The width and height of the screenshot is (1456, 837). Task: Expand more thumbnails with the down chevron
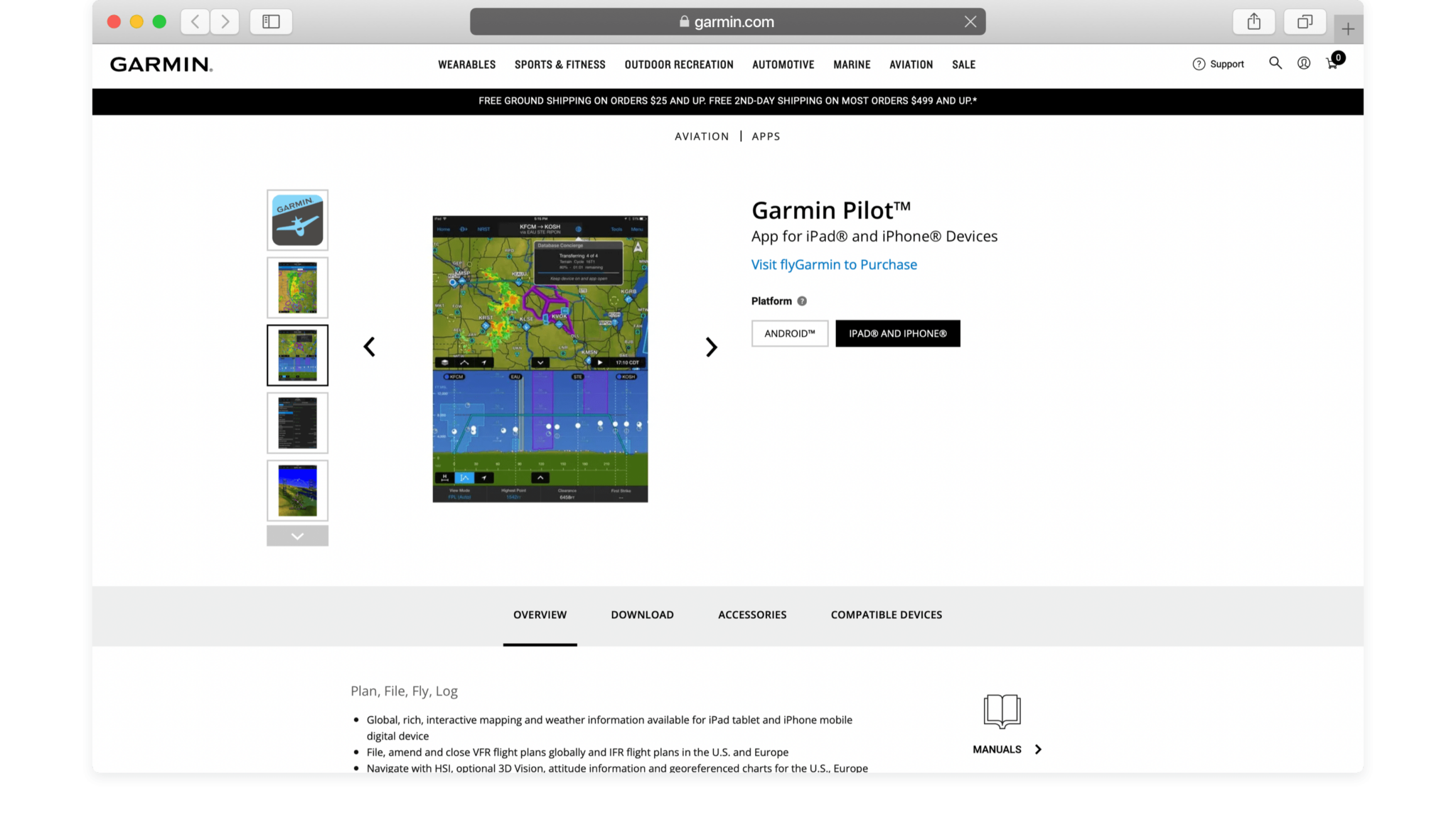coord(297,536)
